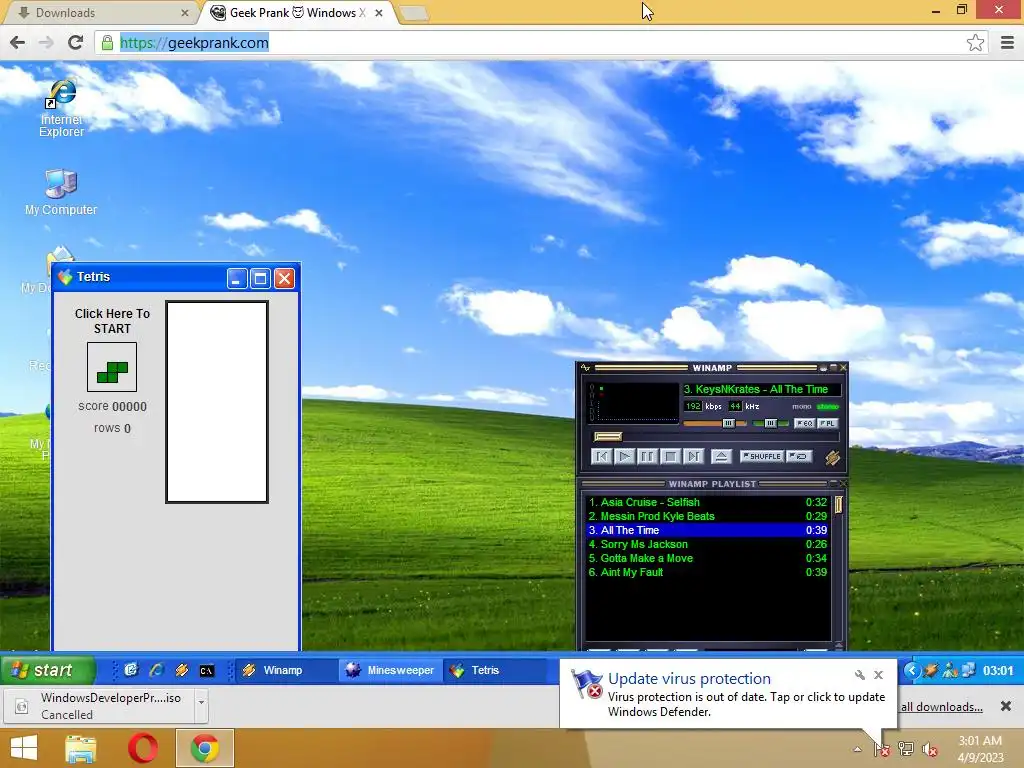Toggle the Winamp PL playlist window
The image size is (1024, 768).
[827, 423]
